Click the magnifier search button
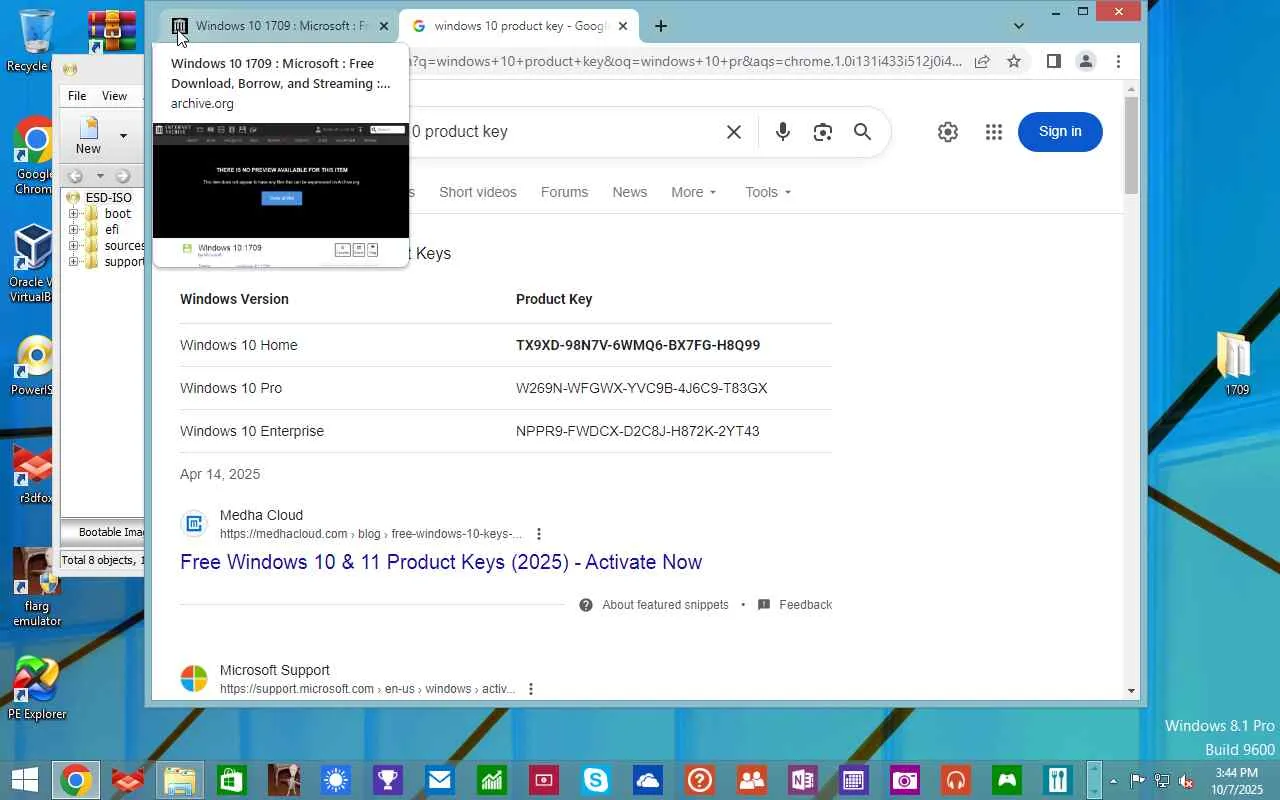The image size is (1280, 800). [x=862, y=132]
